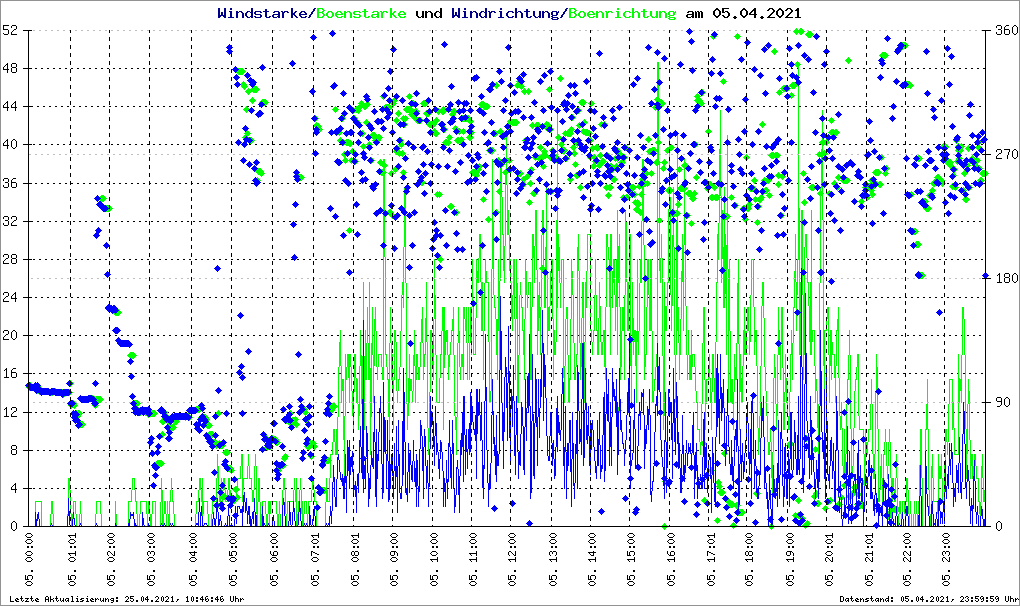The image size is (1020, 606).
Task: Click the '180' degree label on right axis
Action: 1003,279
